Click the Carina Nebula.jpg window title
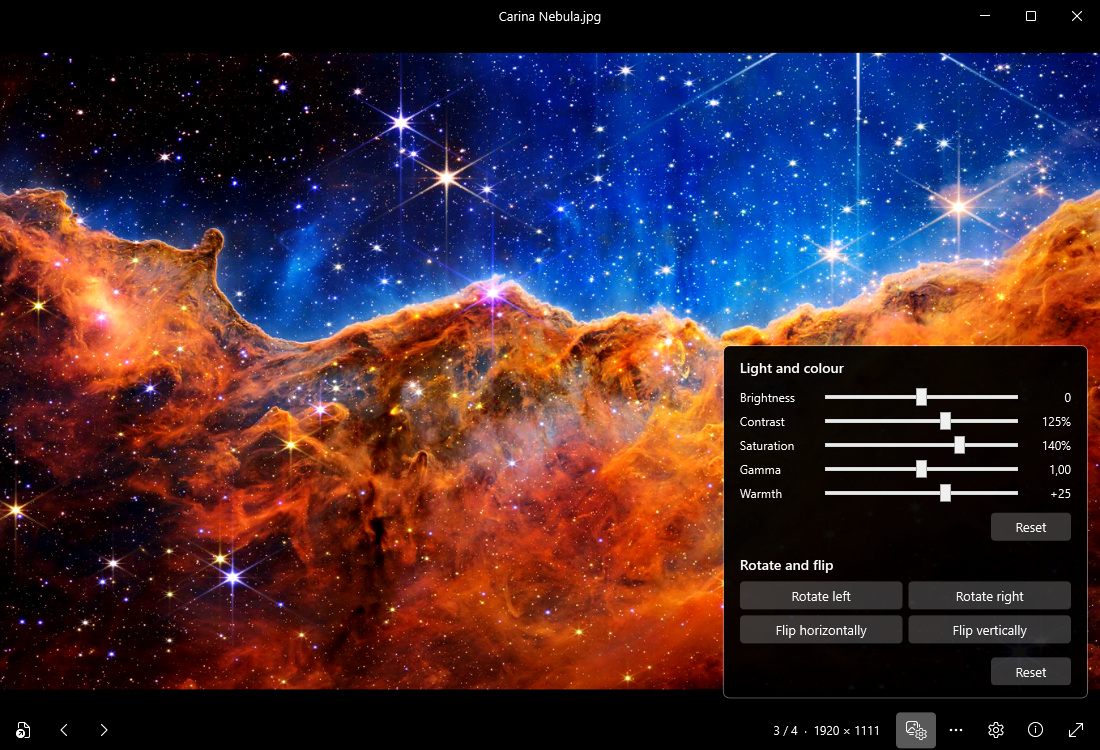The width and height of the screenshot is (1100, 750). coord(549,17)
